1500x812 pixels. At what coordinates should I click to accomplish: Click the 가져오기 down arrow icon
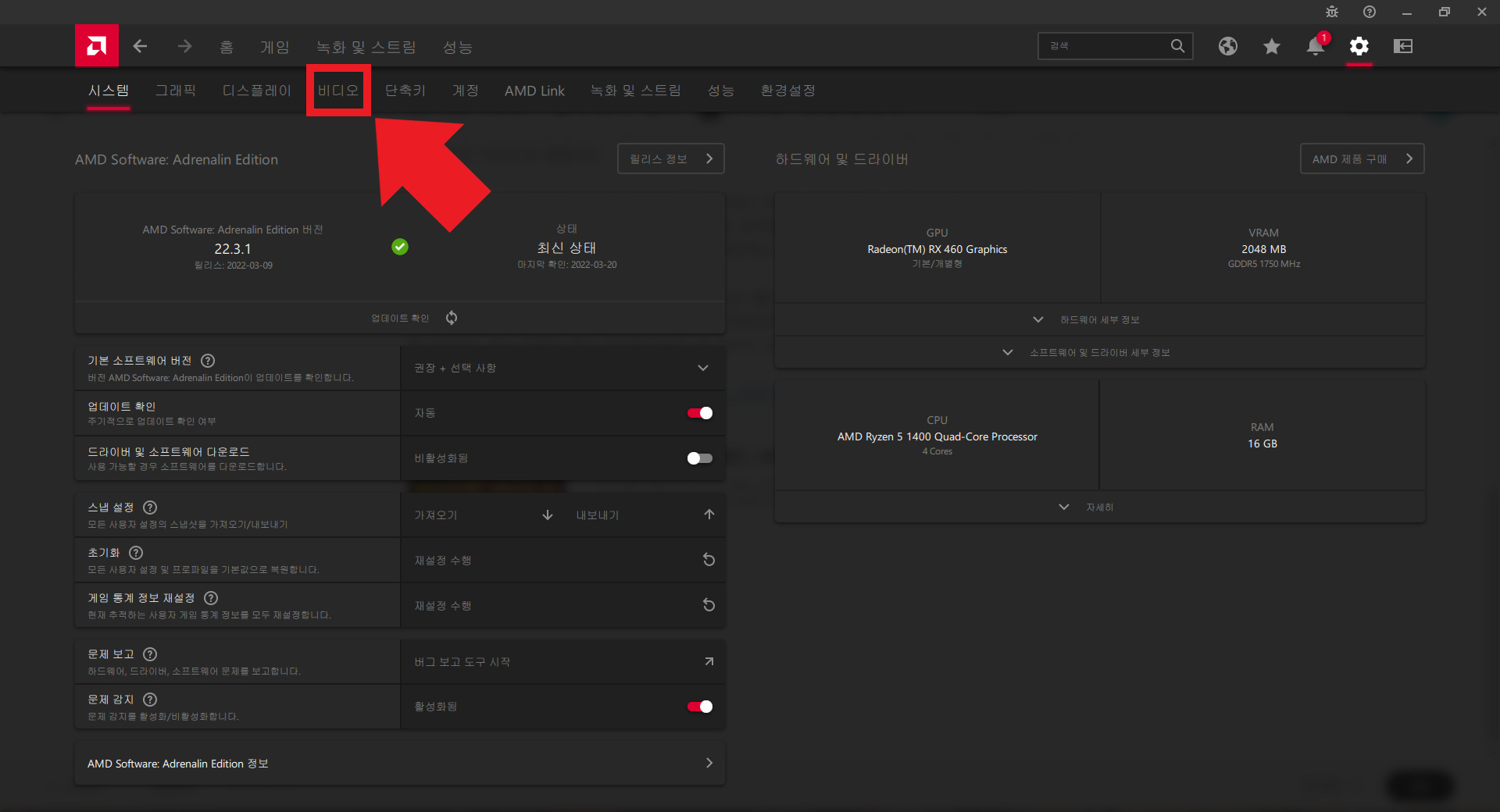tap(548, 515)
